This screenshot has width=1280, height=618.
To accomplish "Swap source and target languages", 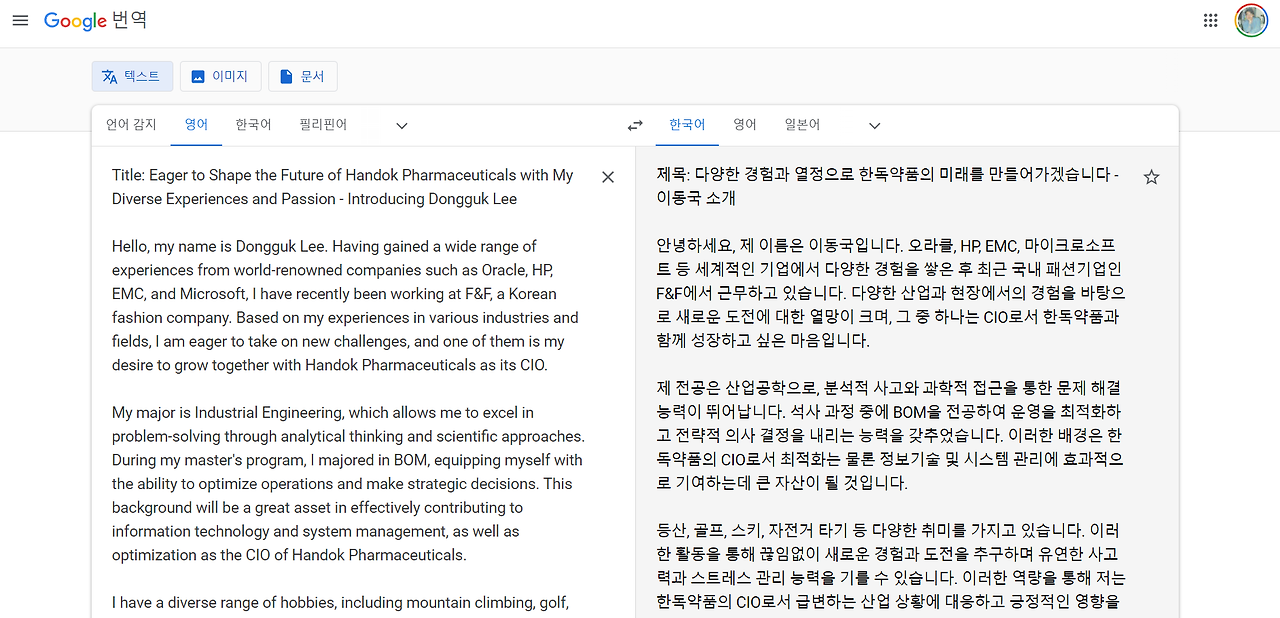I will 634,125.
